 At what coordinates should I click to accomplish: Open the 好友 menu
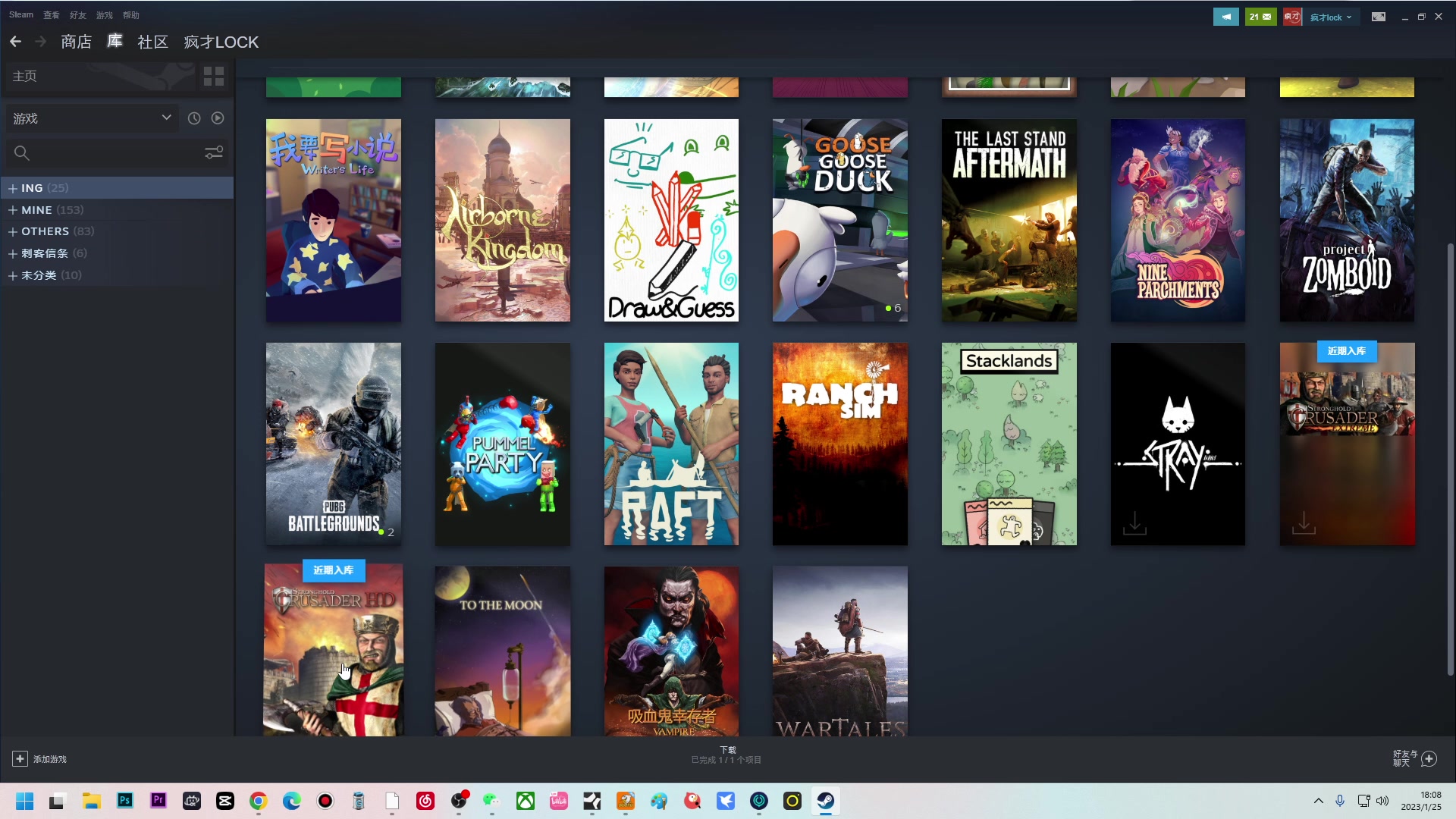click(78, 14)
